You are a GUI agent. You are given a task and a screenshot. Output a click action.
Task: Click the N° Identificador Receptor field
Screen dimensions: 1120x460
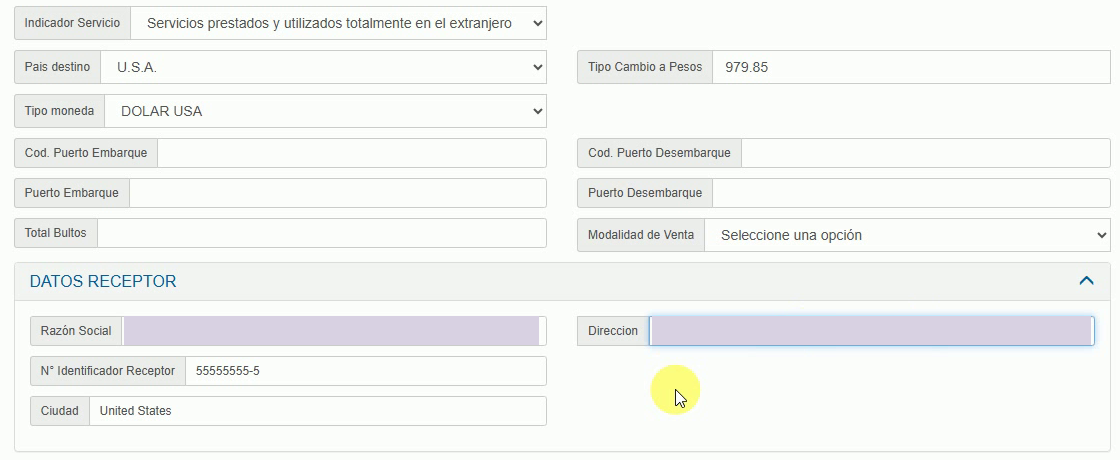tap(366, 371)
